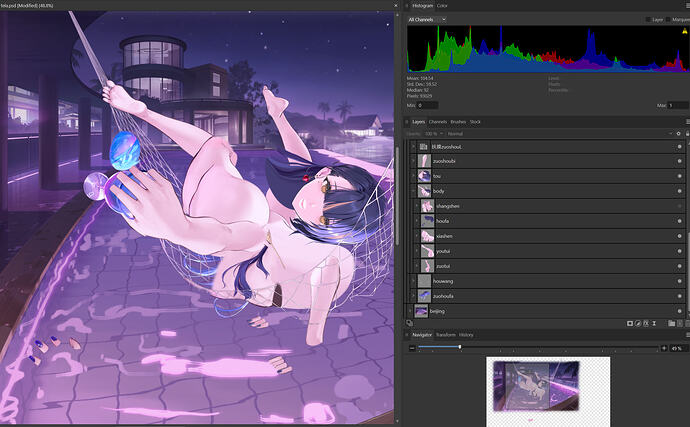Open the layer settings cog icon
The height and width of the screenshot is (427, 690).
coord(679,133)
